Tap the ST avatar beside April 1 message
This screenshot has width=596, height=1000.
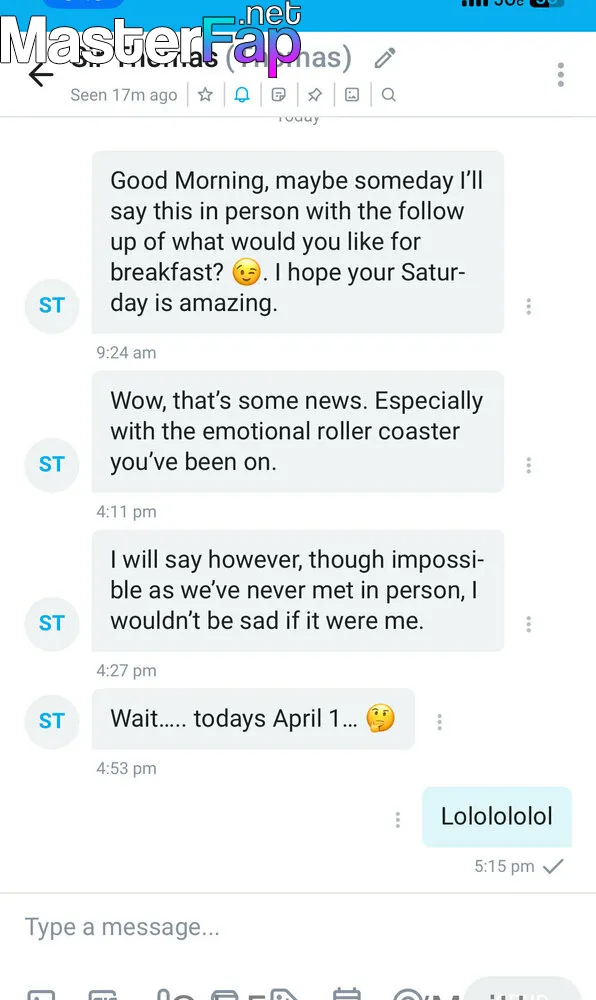(x=52, y=721)
